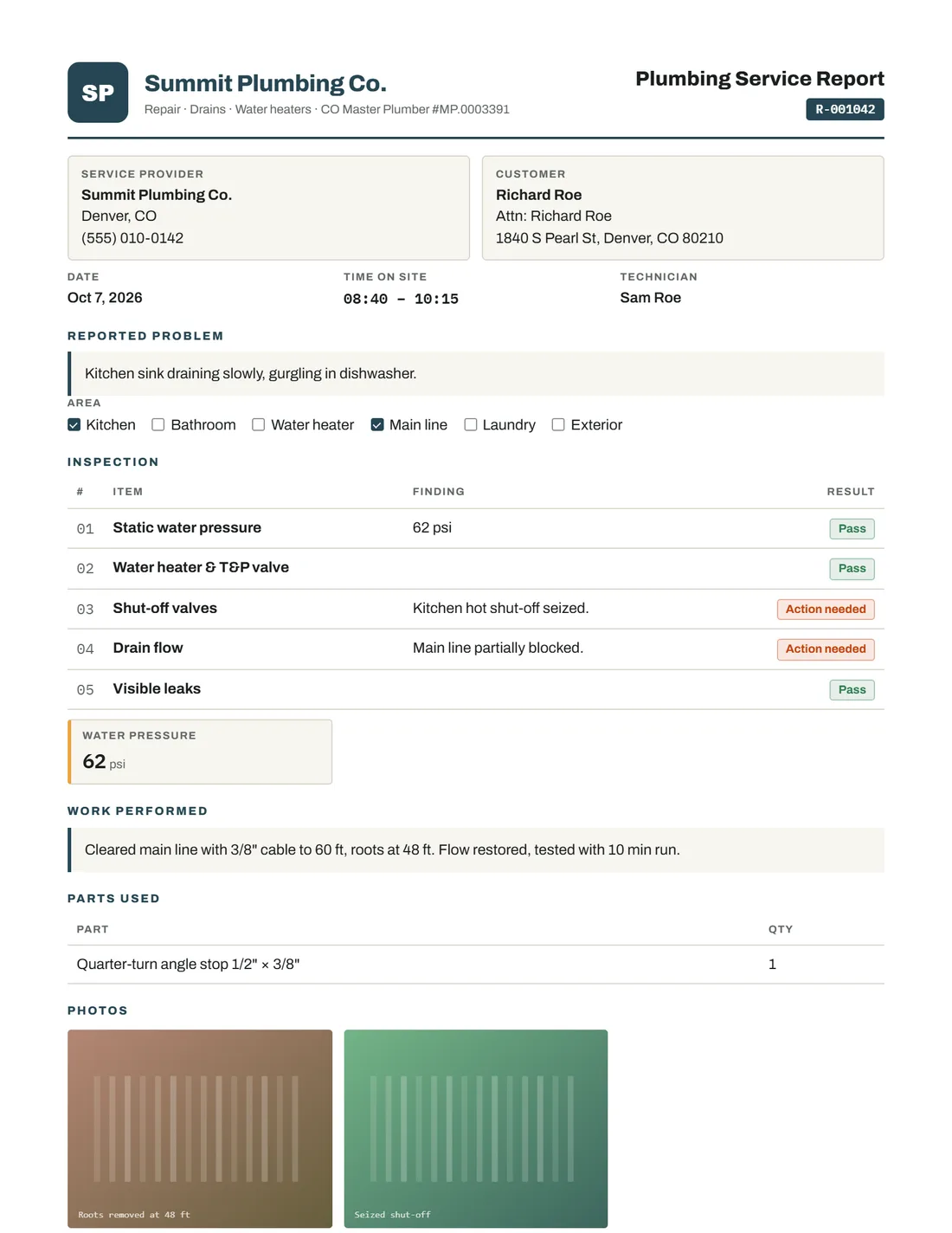Image resolution: width=952 pixels, height=1233 pixels.
Task: Open the Roots removed at 48 ft photo
Action: coord(200,1128)
